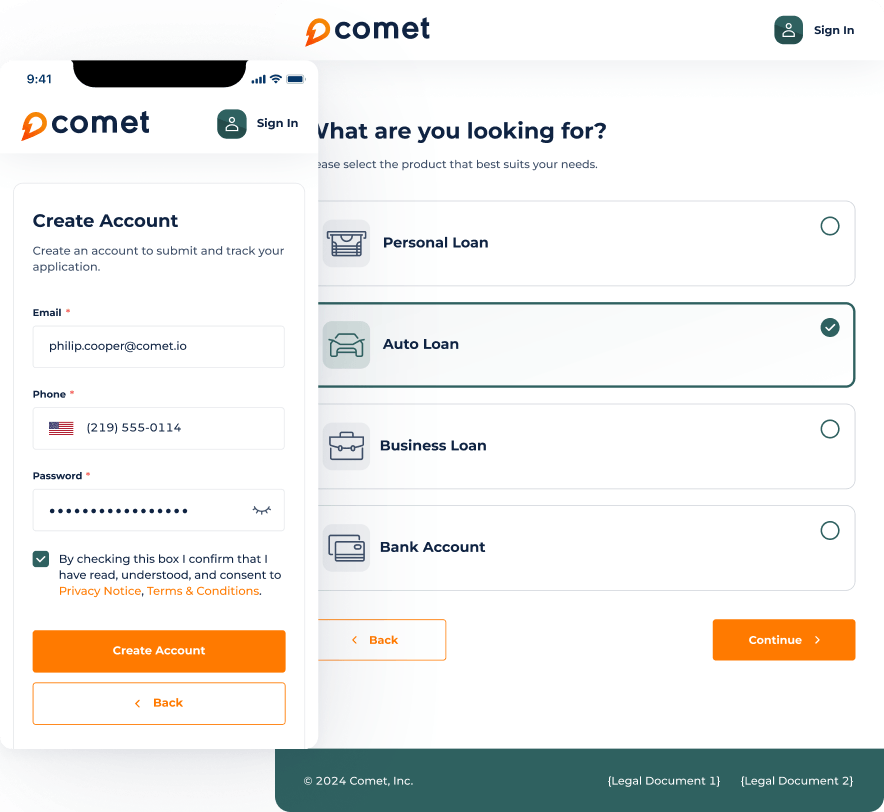Open the Terms & Conditions link
The height and width of the screenshot is (812, 884).
(203, 591)
